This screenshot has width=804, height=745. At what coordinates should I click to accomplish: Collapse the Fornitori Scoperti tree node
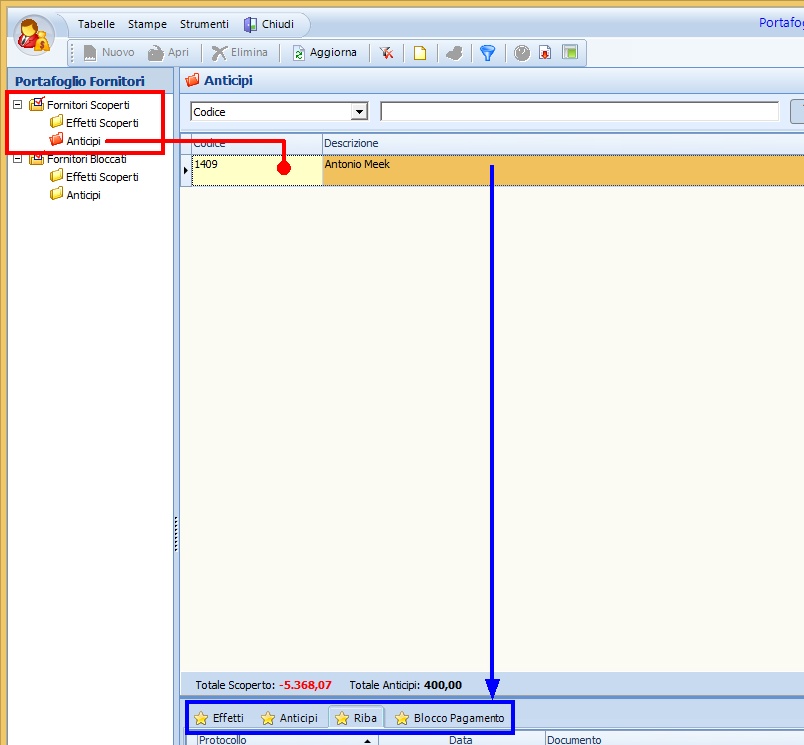[18, 104]
